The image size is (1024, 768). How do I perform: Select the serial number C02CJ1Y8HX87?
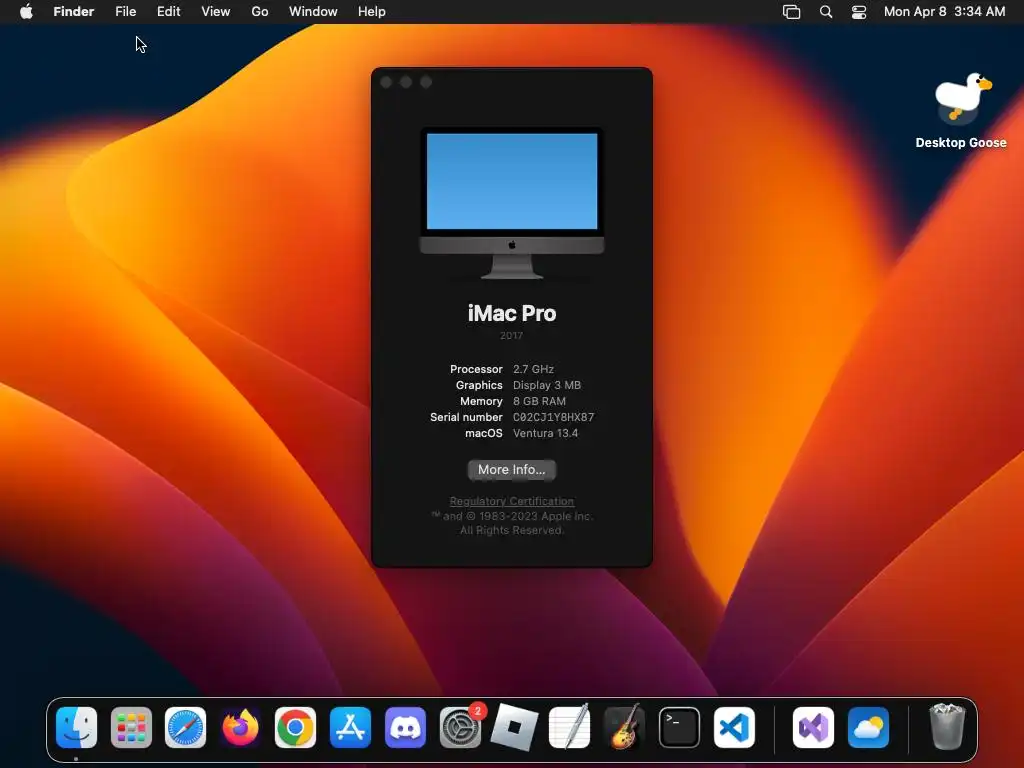[553, 417]
